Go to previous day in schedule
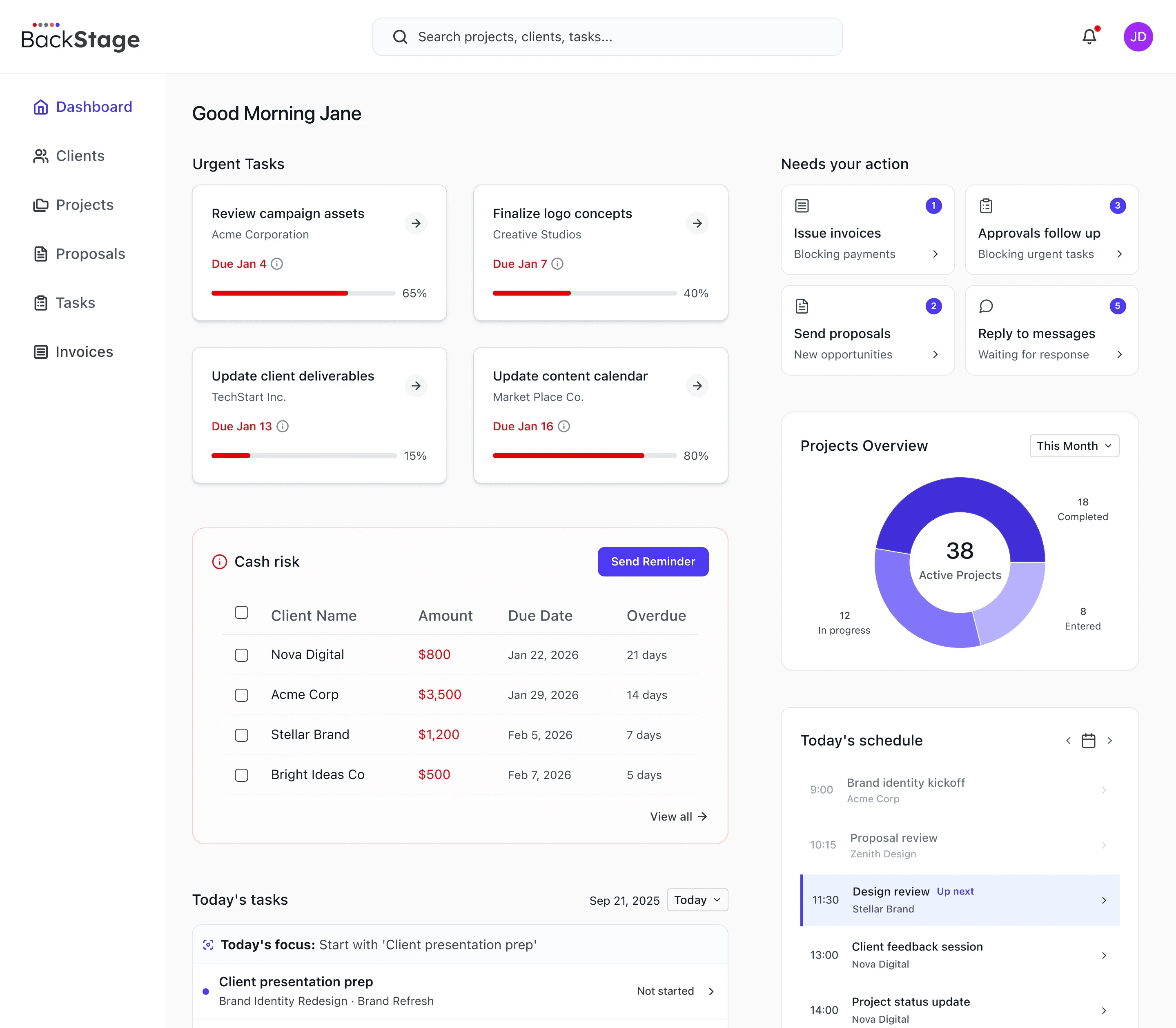 1067,741
